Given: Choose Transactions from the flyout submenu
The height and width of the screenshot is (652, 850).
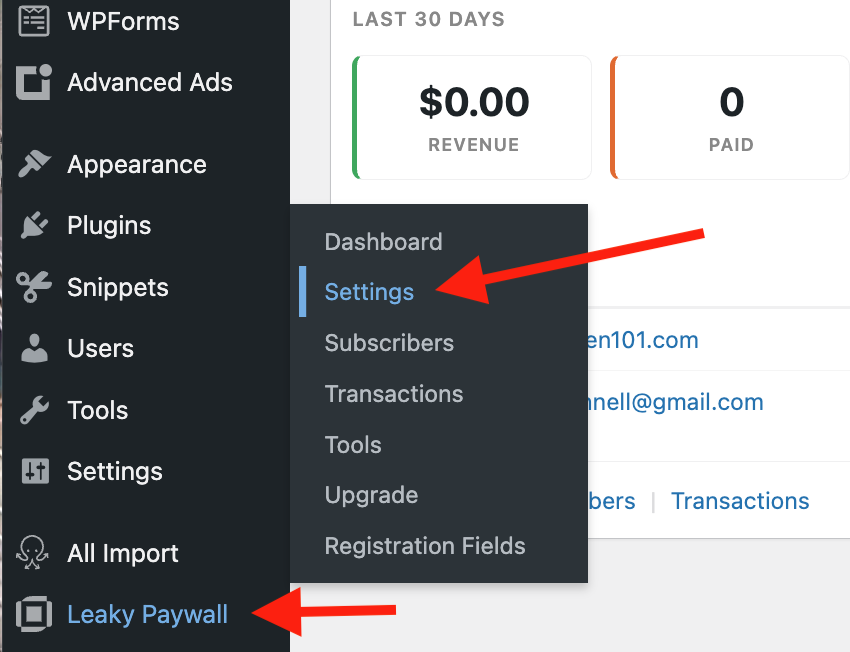Looking at the screenshot, I should [x=394, y=394].
